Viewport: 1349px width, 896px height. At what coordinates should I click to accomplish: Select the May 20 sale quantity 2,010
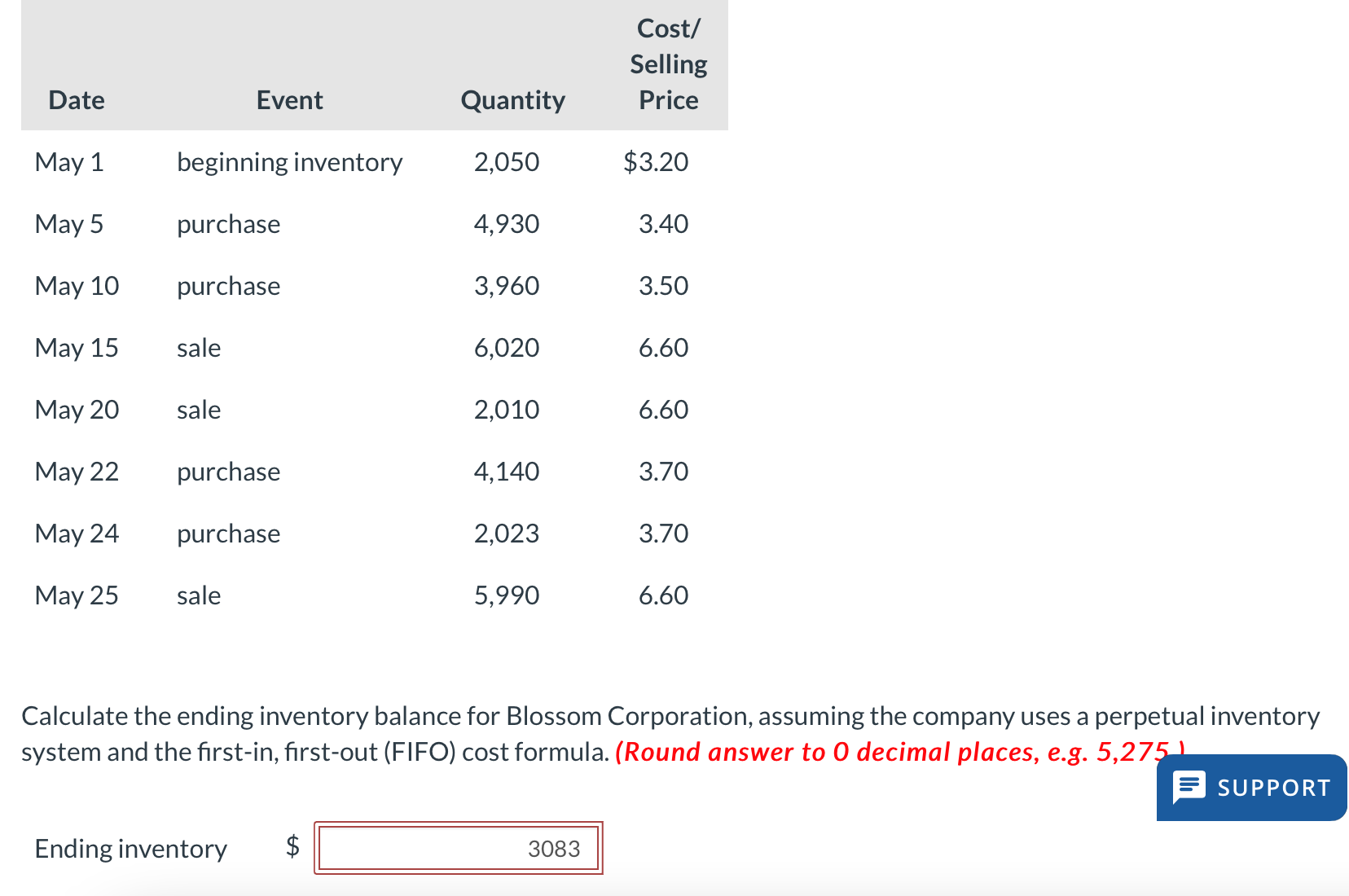pos(507,410)
